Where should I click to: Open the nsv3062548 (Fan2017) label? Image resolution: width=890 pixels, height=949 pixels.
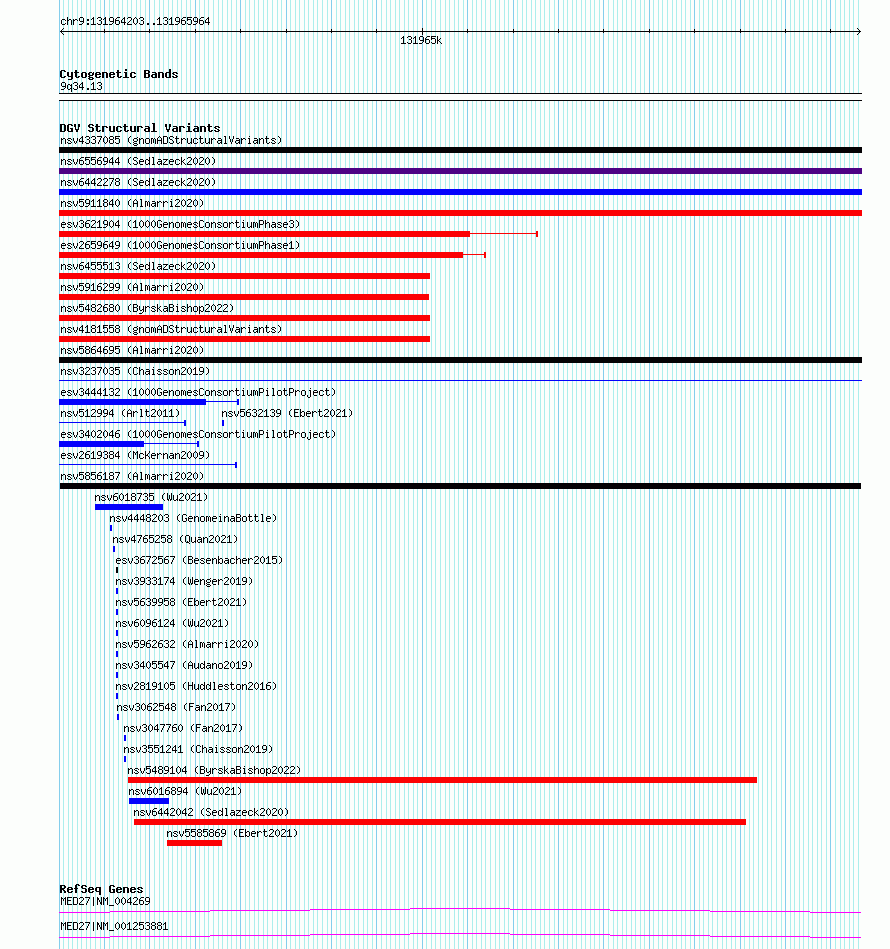coord(176,708)
